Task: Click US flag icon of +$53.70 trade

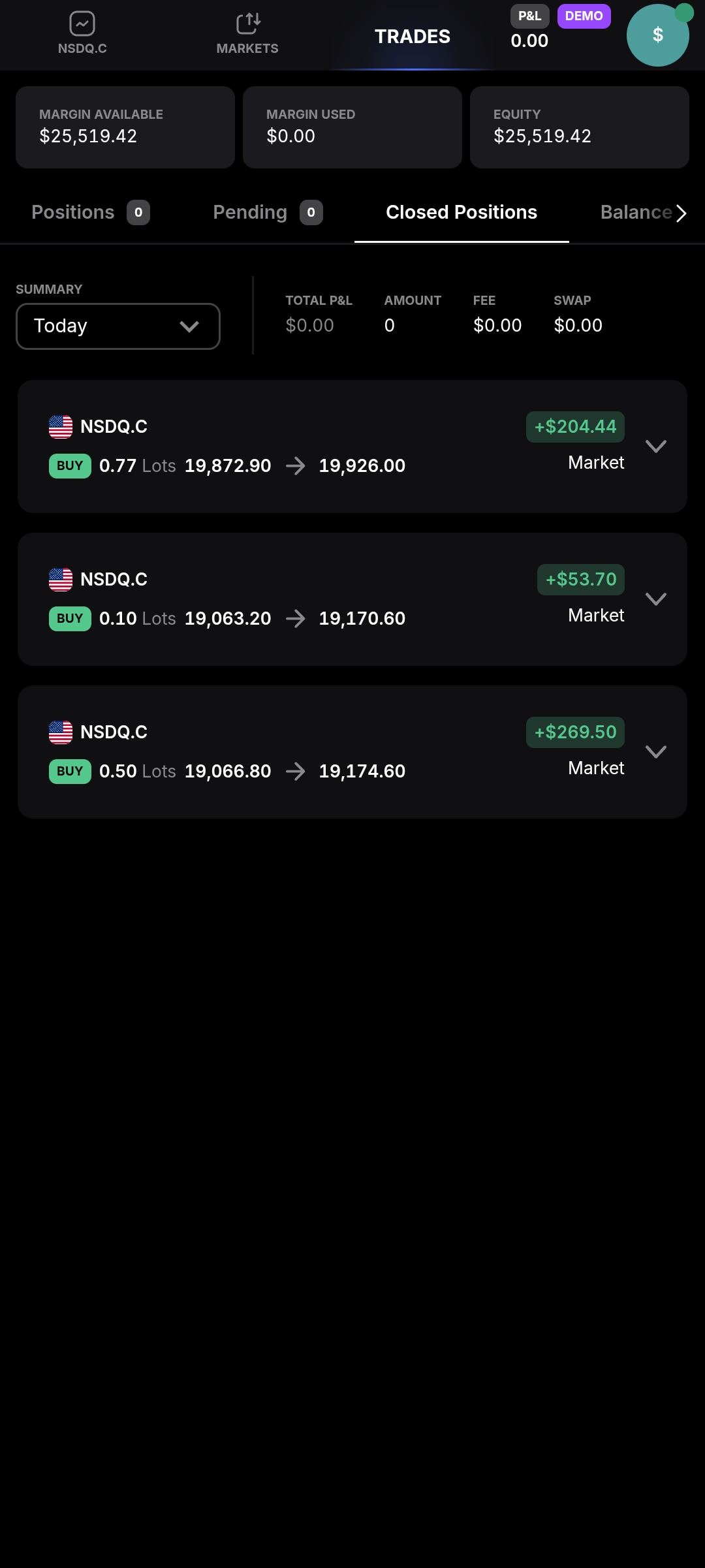Action: (61, 580)
